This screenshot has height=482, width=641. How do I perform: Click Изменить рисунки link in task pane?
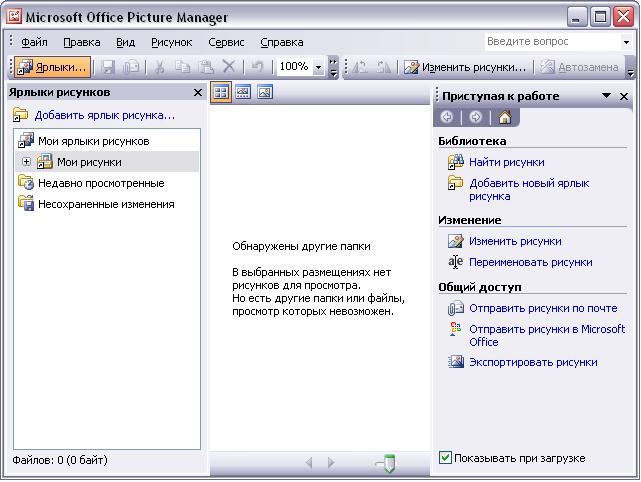pyautogui.click(x=515, y=241)
